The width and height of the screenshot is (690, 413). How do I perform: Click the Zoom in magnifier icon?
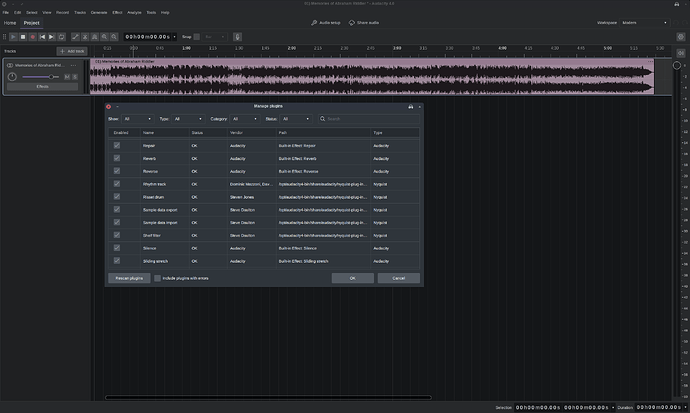point(104,37)
